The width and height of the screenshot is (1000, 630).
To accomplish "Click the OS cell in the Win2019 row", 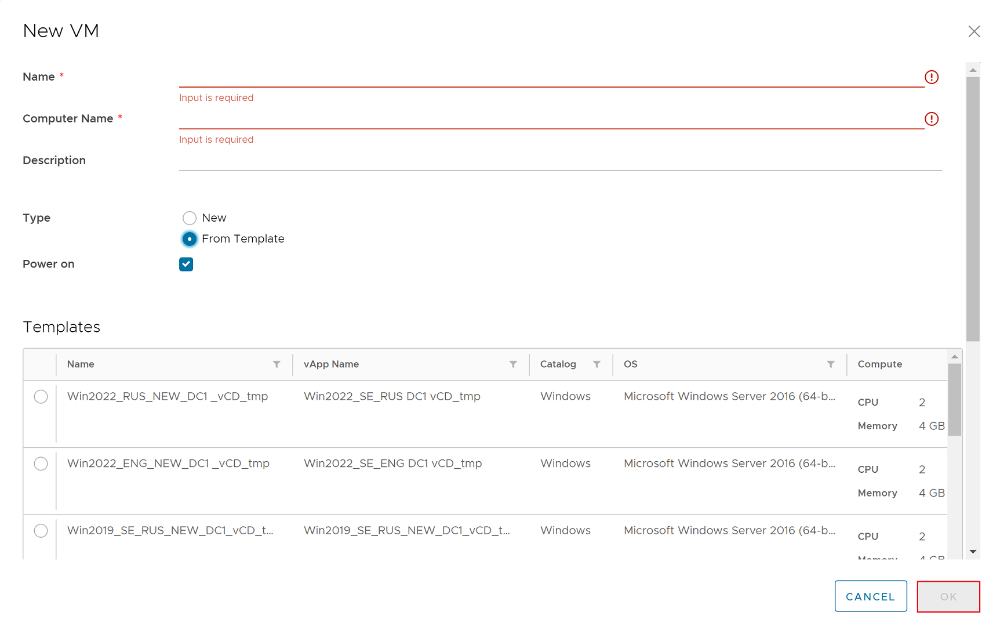I will (x=730, y=531).
